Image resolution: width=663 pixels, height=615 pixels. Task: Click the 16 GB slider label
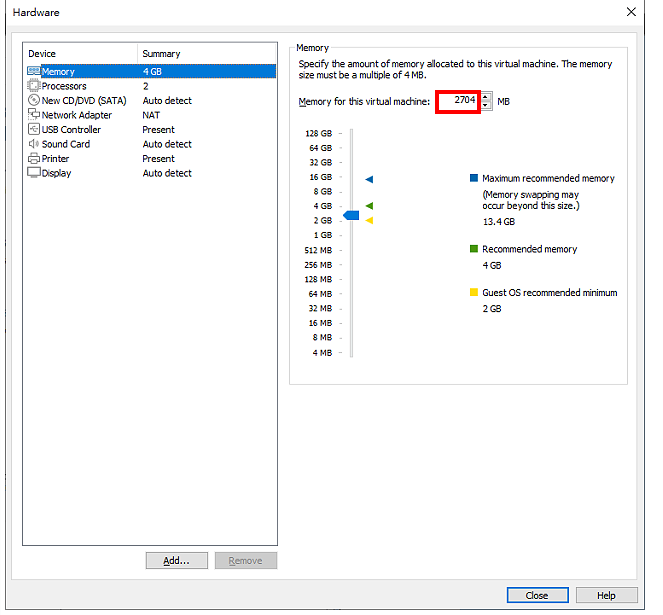coord(321,177)
